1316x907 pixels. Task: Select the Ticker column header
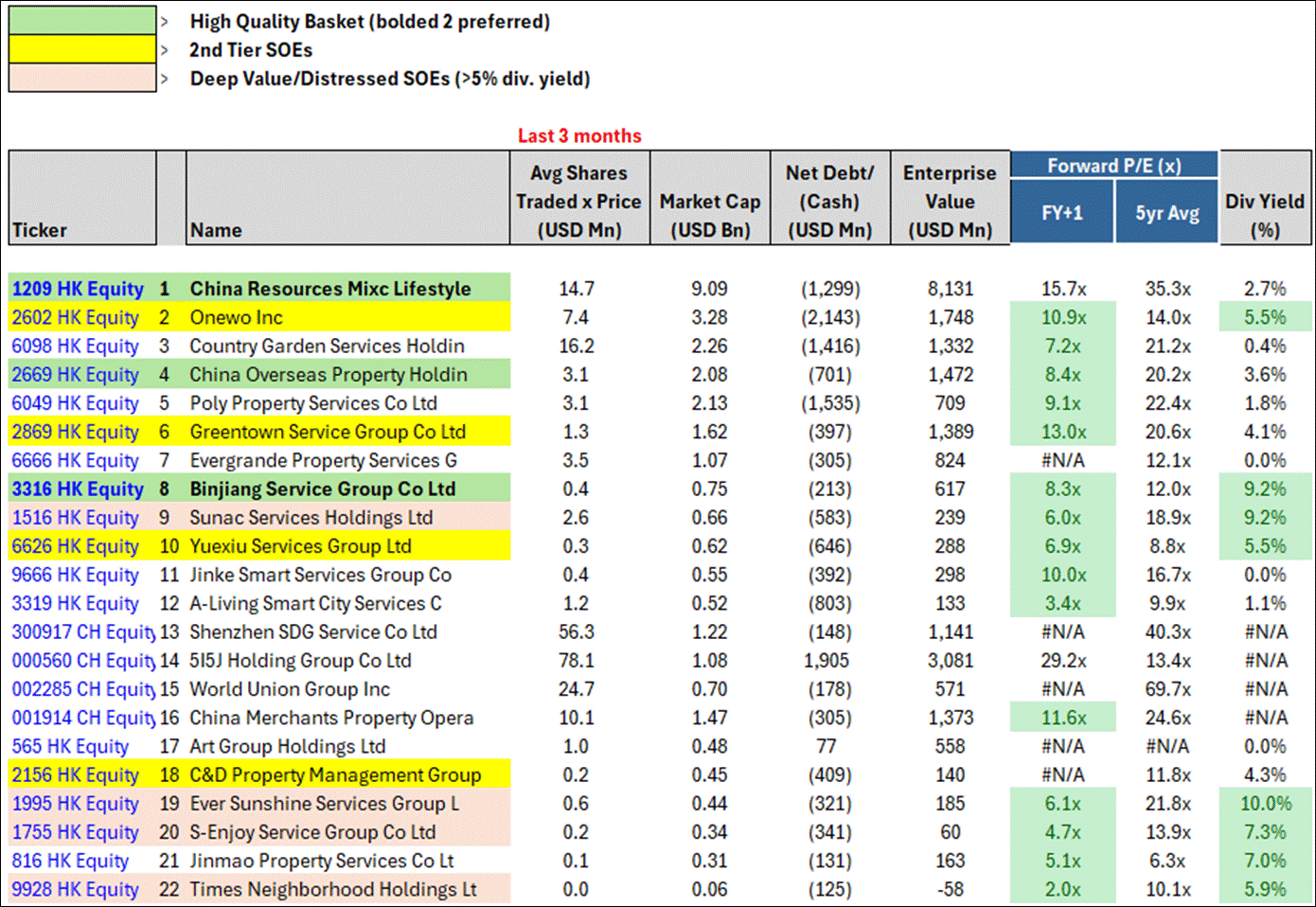[x=82, y=198]
